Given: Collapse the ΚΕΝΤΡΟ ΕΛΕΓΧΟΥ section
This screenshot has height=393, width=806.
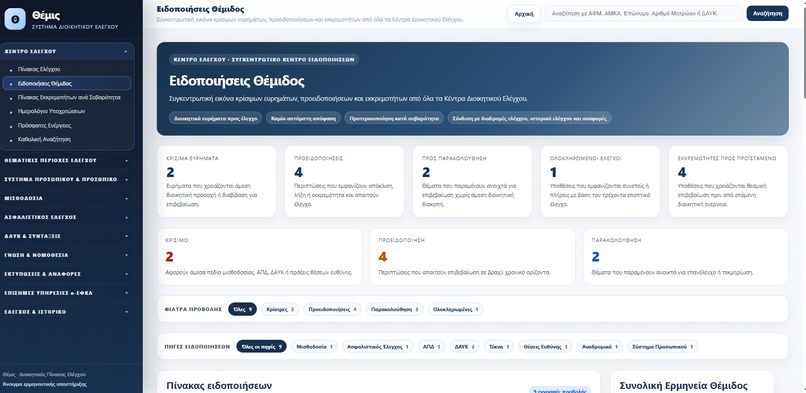Looking at the screenshot, I should click(x=67, y=51).
